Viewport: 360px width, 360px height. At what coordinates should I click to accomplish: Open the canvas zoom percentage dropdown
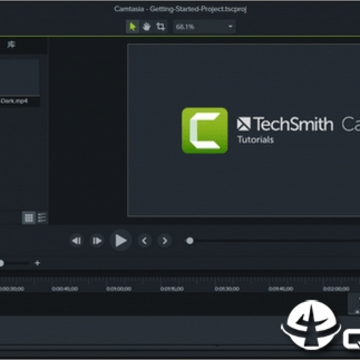(x=204, y=27)
